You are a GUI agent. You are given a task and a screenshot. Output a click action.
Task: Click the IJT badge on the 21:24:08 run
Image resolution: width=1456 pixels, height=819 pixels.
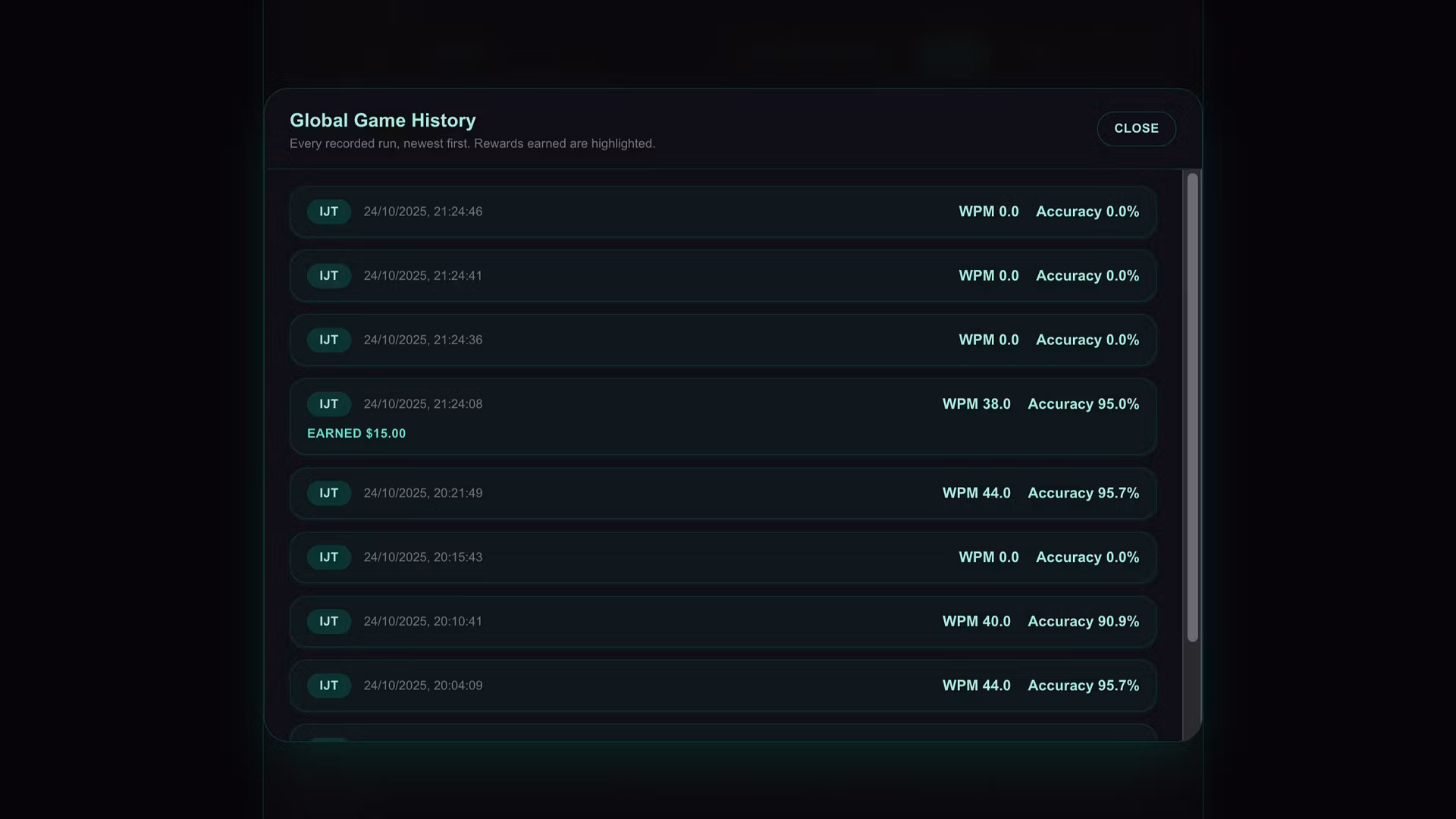(328, 404)
